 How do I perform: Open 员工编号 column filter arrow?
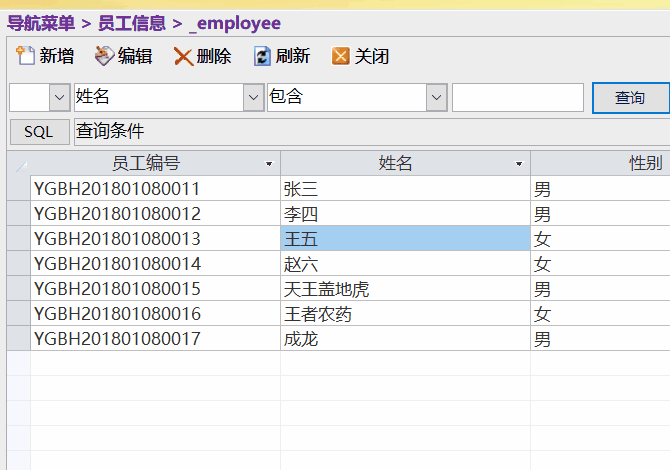(269, 164)
